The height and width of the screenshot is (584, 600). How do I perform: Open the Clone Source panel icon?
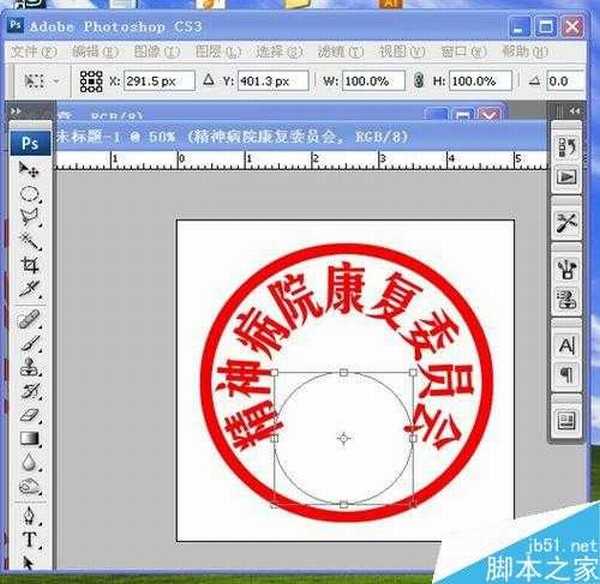coord(567,299)
